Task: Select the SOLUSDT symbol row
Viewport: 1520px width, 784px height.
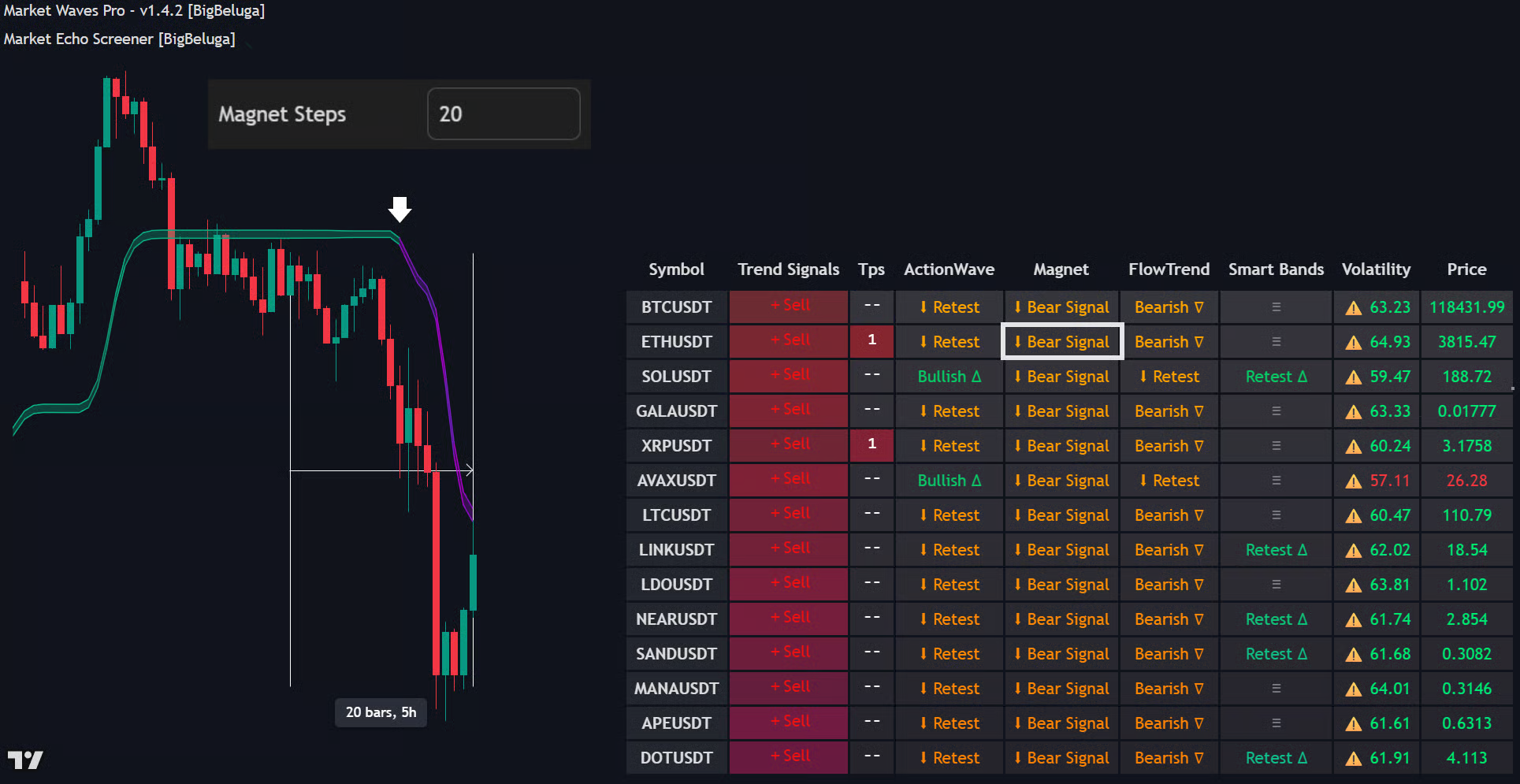Action: point(676,377)
